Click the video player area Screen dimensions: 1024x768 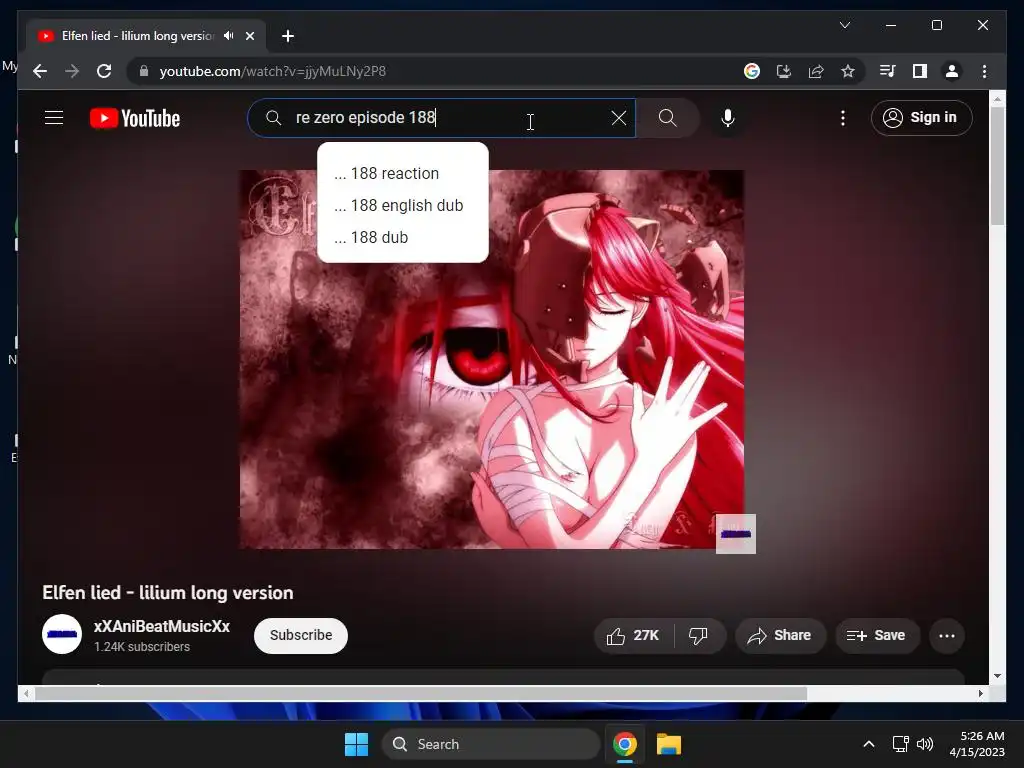pyautogui.click(x=491, y=359)
